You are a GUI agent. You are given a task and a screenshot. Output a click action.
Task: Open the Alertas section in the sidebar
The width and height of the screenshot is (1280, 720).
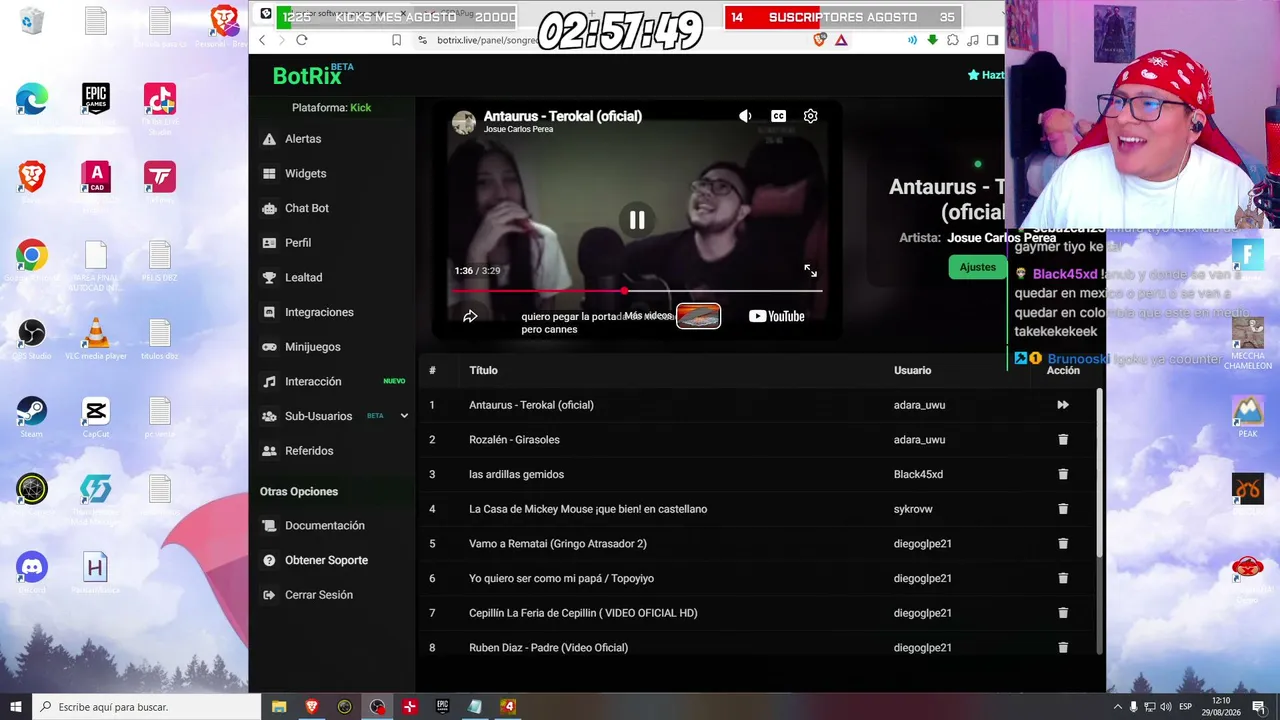tap(303, 139)
